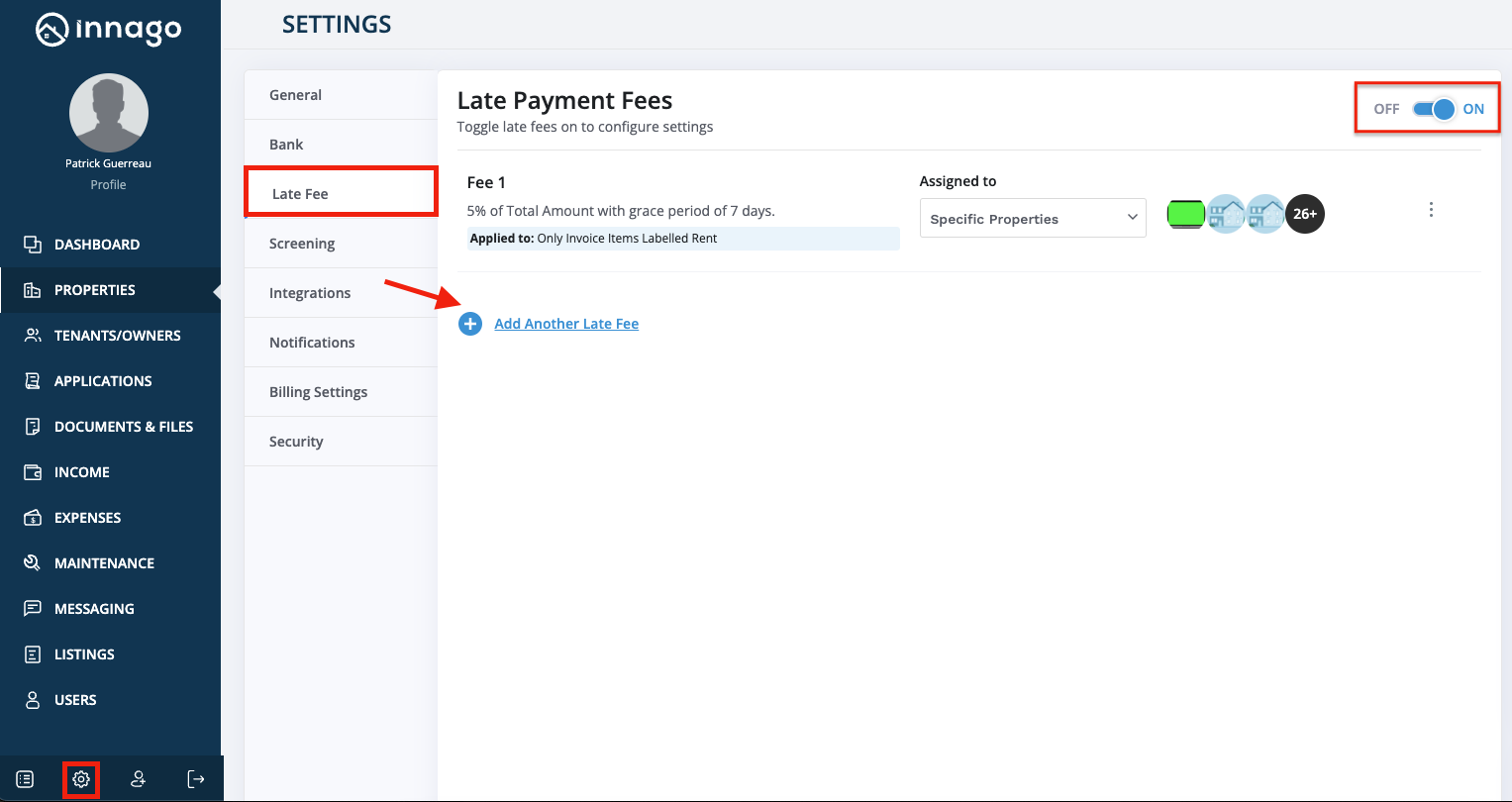Click the blue plus icon to add fee

[470, 324]
